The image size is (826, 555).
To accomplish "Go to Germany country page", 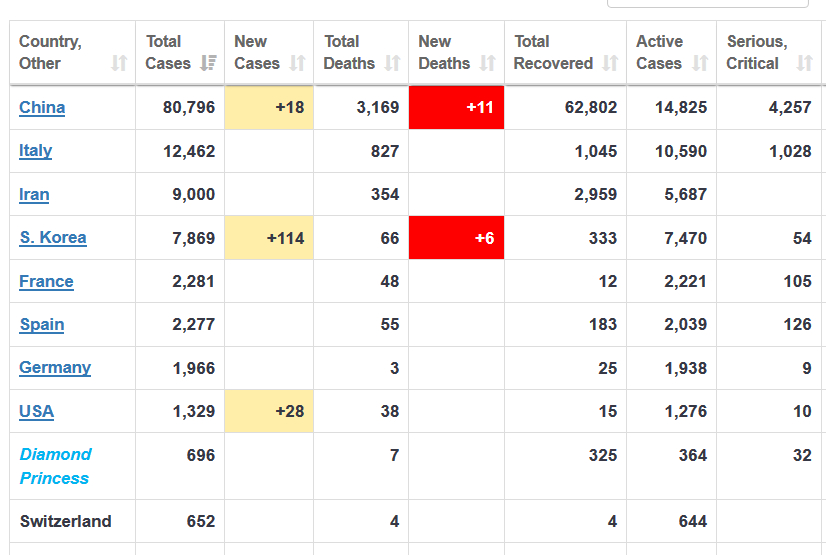I will point(55,367).
